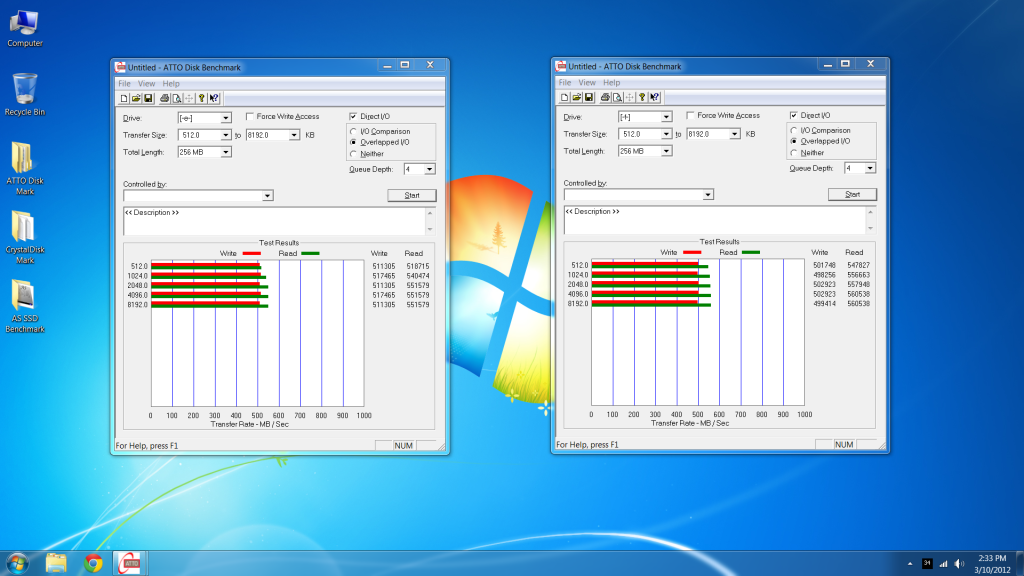This screenshot has width=1024, height=576.
Task: Click the context help arrow icon in right ATTO window
Action: 654,97
